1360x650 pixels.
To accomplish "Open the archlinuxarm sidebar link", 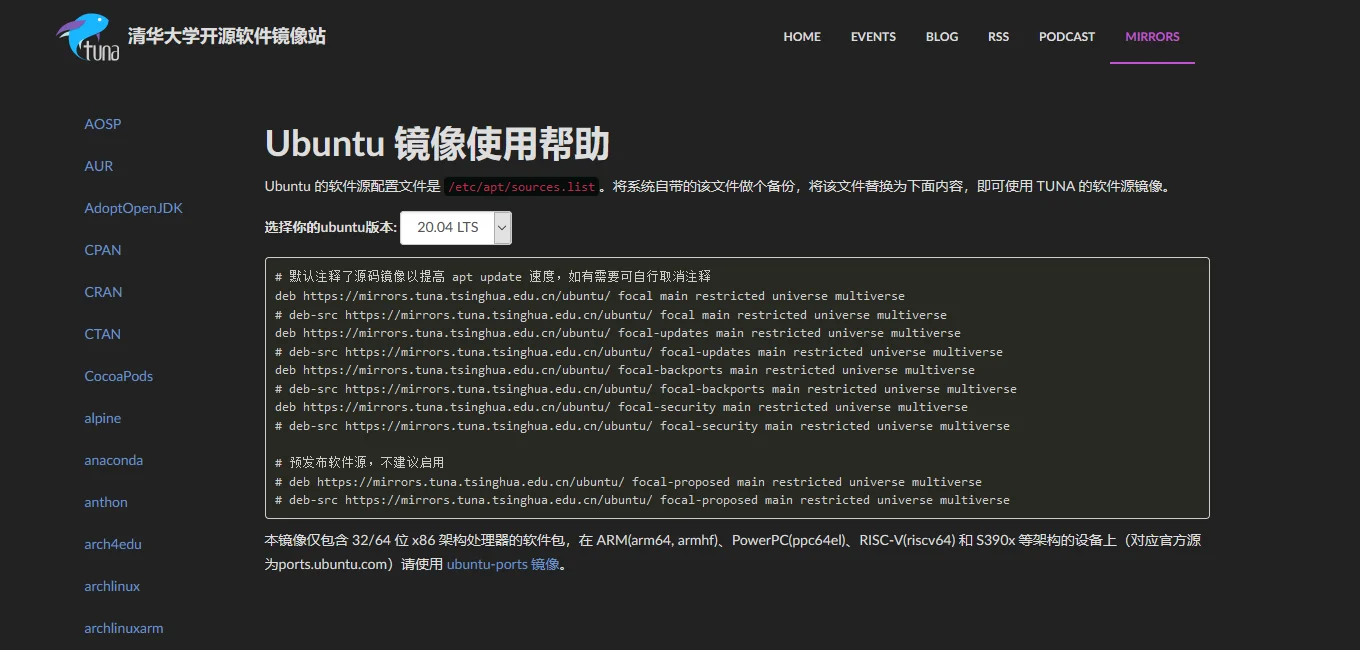I will [x=124, y=628].
